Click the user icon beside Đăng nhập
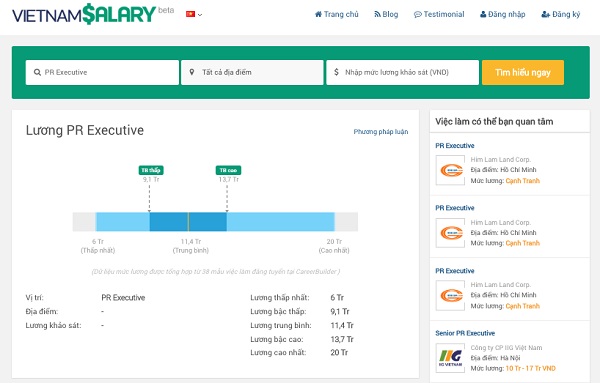 [483, 15]
